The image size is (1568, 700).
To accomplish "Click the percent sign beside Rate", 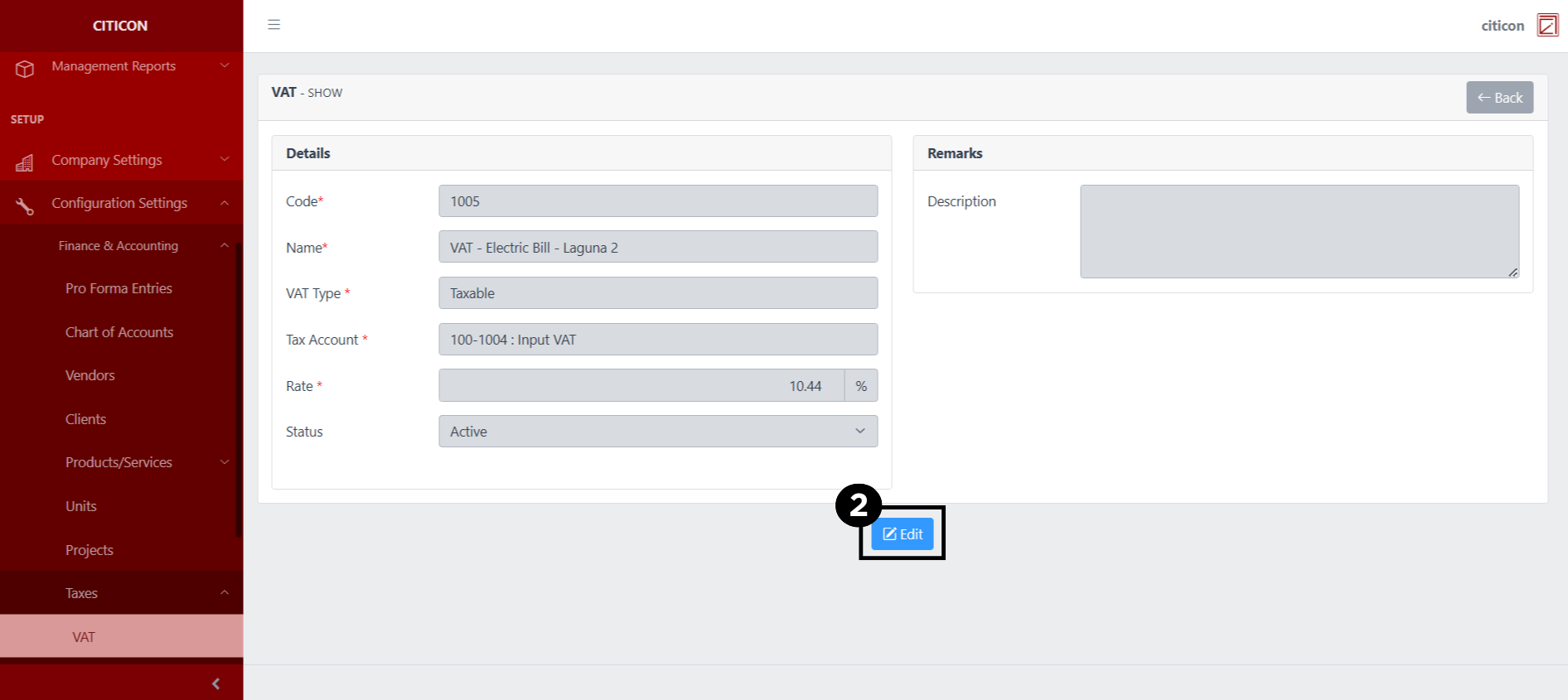I will click(861, 386).
